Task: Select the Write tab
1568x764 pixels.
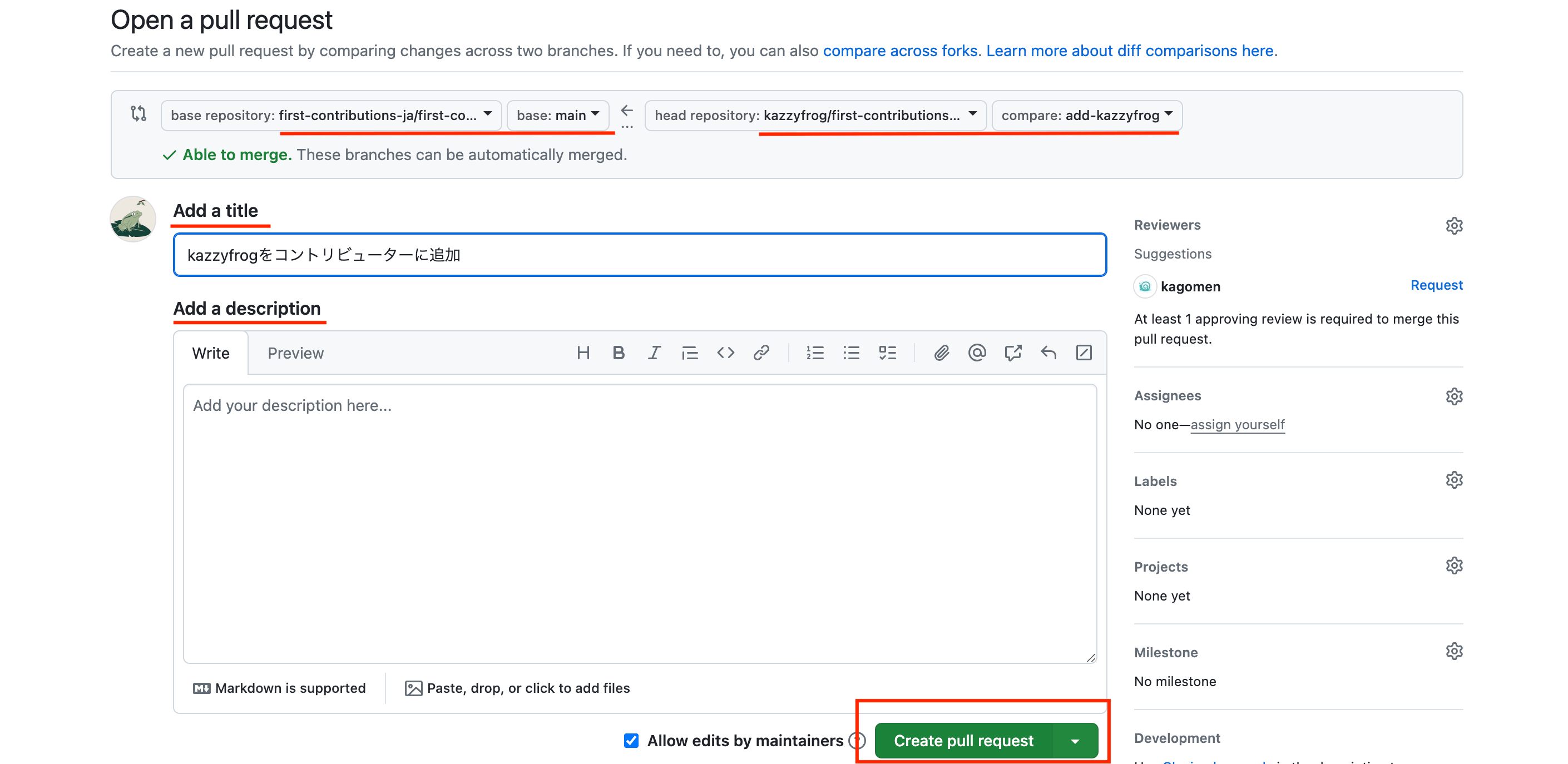Action: [211, 354]
